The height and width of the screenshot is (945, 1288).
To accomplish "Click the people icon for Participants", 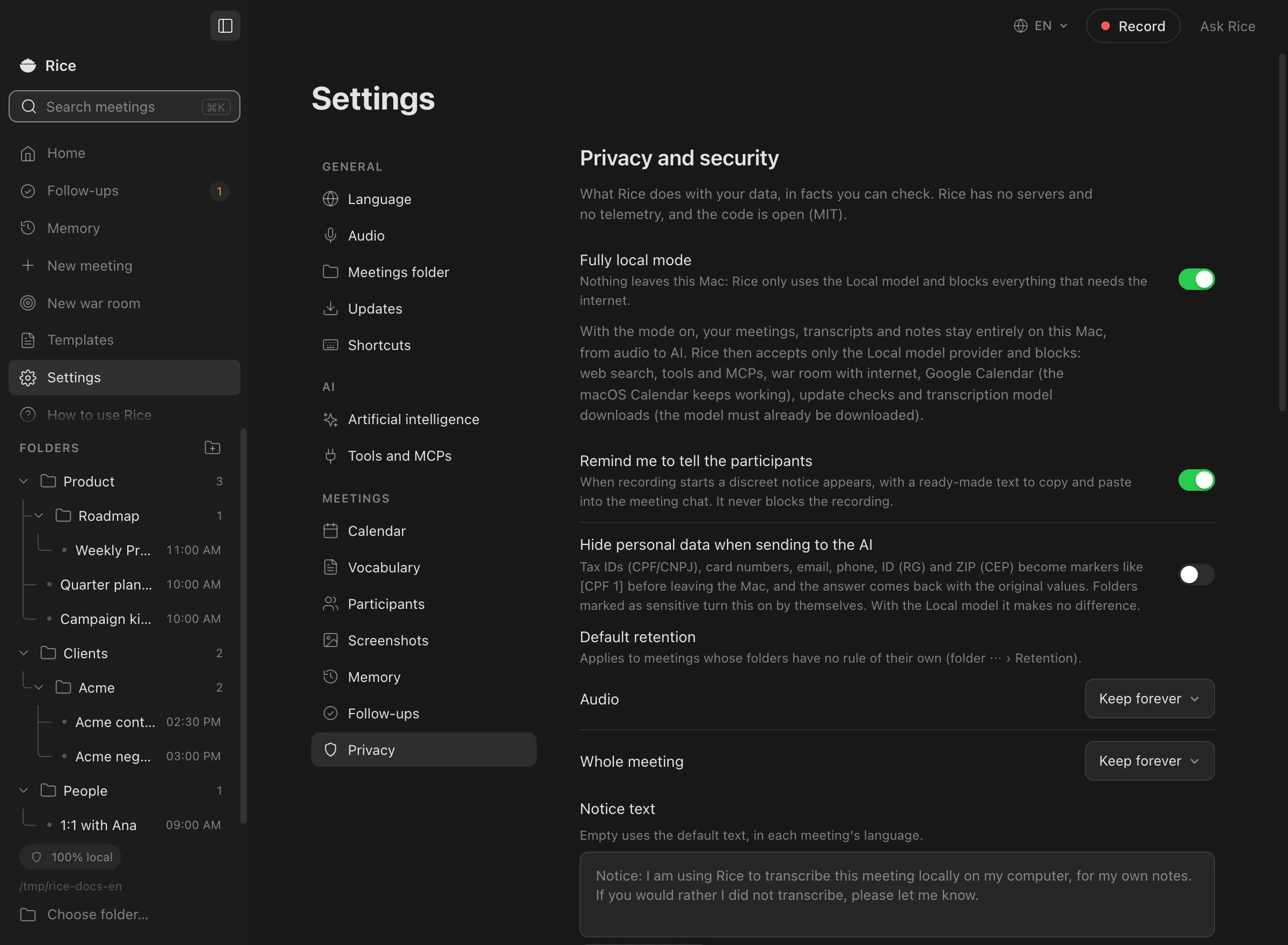I will [331, 604].
